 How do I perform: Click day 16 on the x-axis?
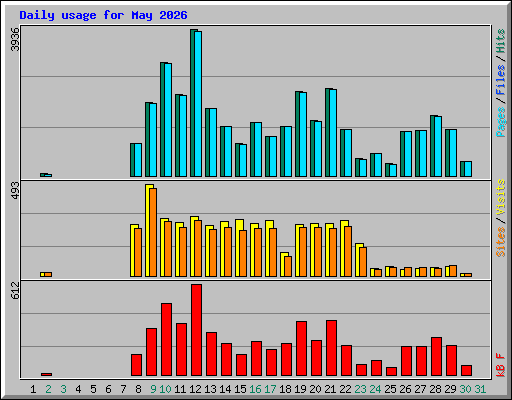pos(255,389)
